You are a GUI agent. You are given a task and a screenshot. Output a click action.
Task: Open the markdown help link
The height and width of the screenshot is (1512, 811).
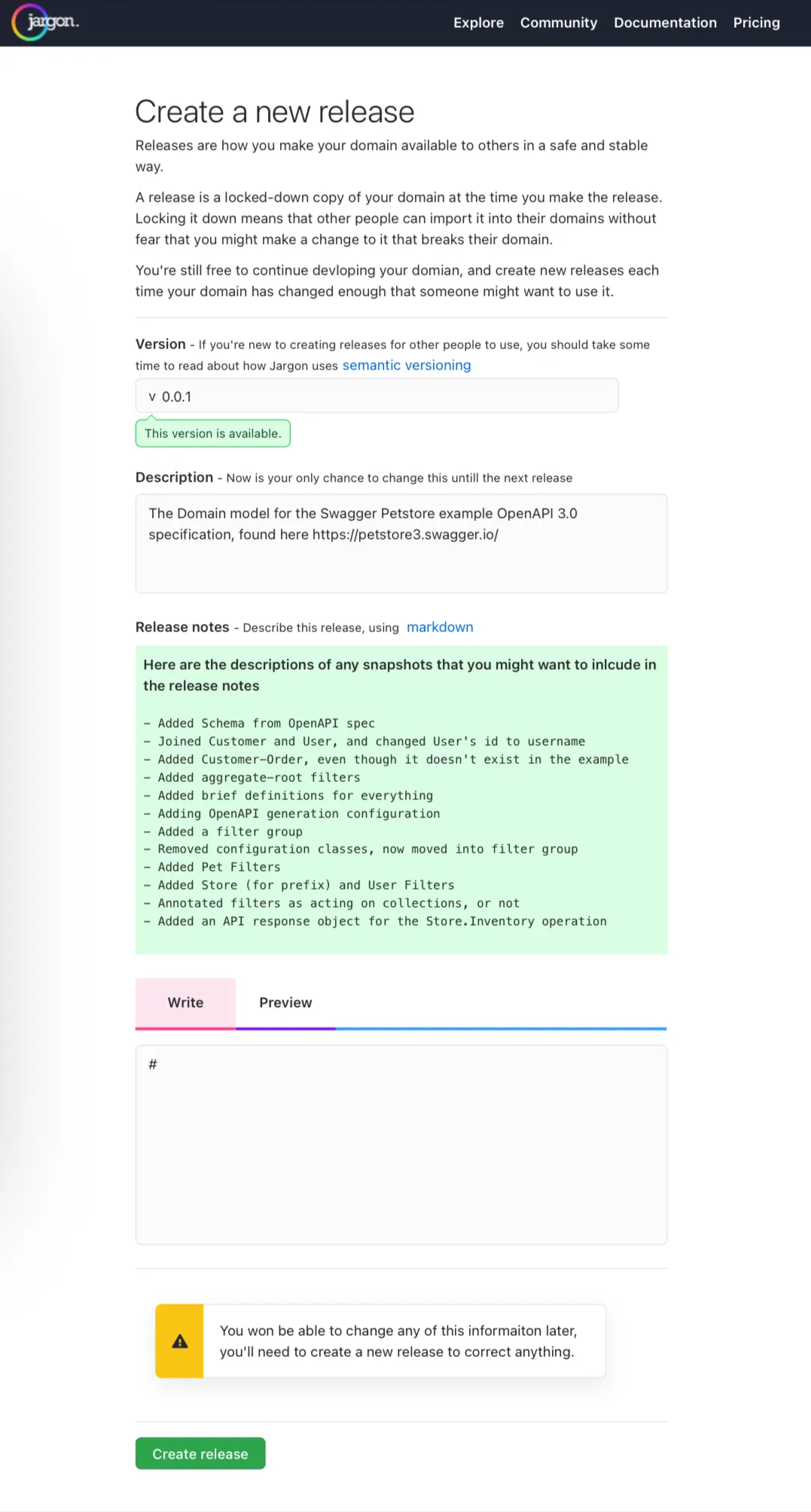pos(440,627)
